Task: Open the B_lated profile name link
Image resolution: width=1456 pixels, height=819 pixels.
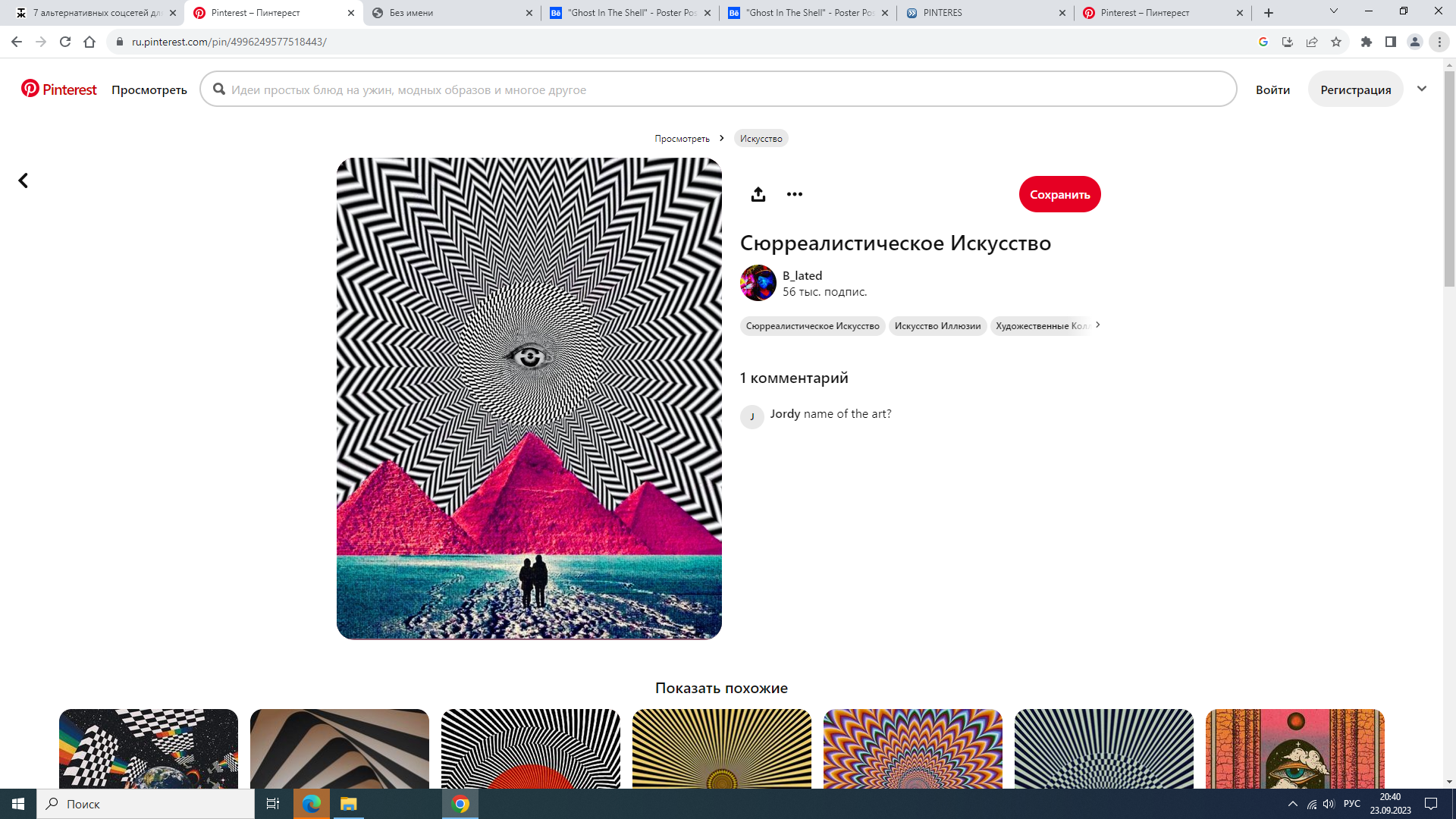Action: (x=802, y=275)
